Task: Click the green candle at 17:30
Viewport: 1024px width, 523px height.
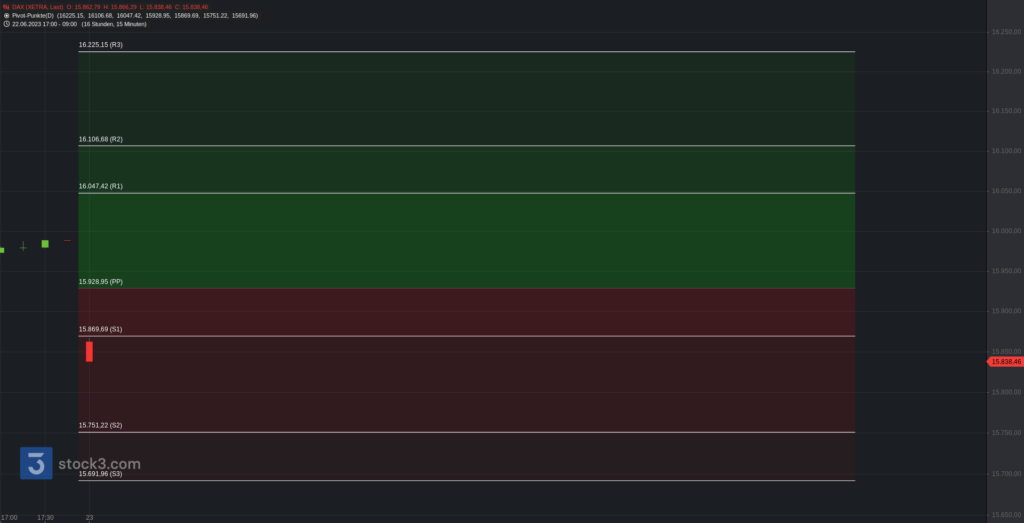Action: 45,244
